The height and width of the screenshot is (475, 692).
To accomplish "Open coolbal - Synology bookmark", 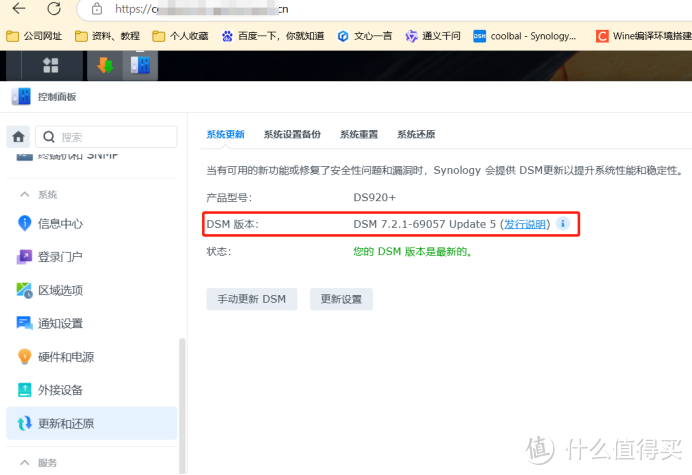I will [x=525, y=36].
